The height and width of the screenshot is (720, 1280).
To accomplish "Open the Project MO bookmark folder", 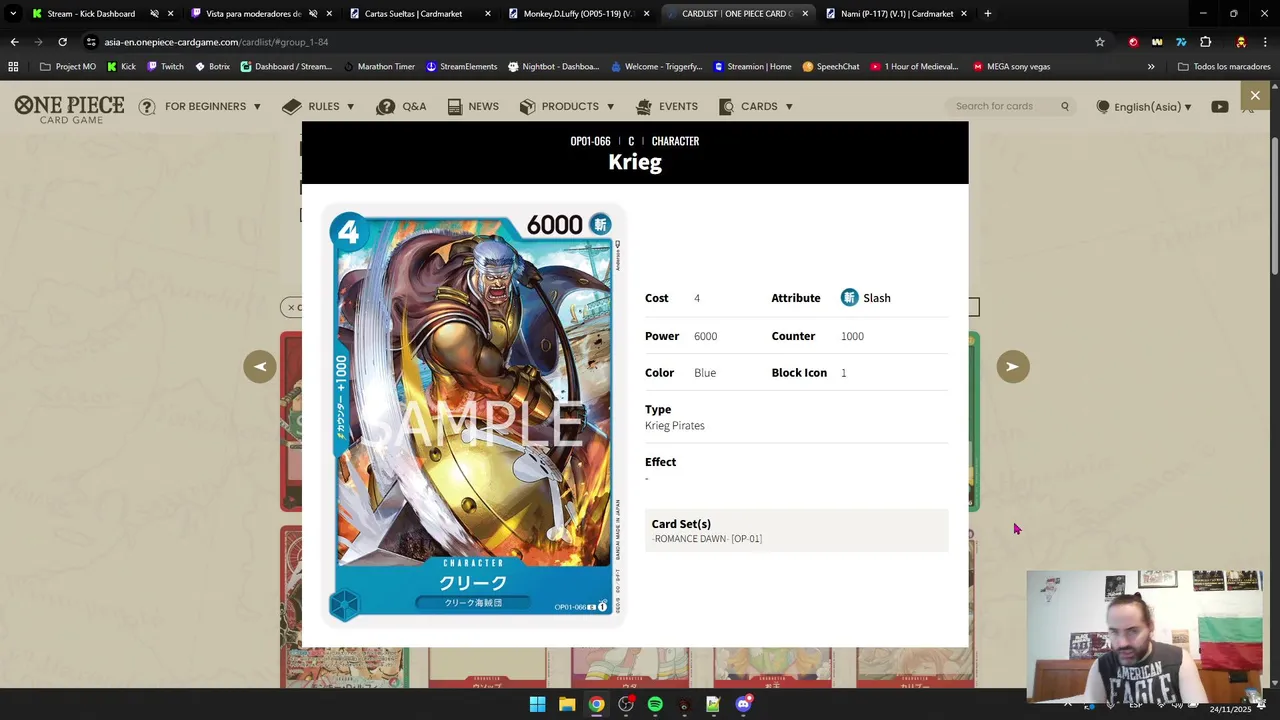I will tap(68, 67).
